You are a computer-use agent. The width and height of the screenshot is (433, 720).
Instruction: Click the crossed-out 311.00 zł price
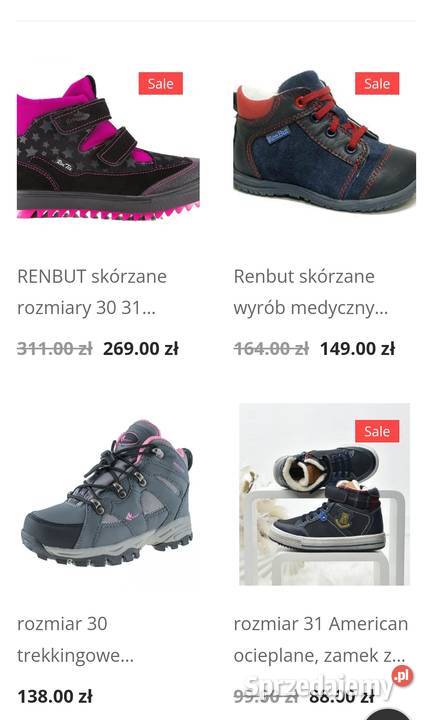tap(55, 349)
